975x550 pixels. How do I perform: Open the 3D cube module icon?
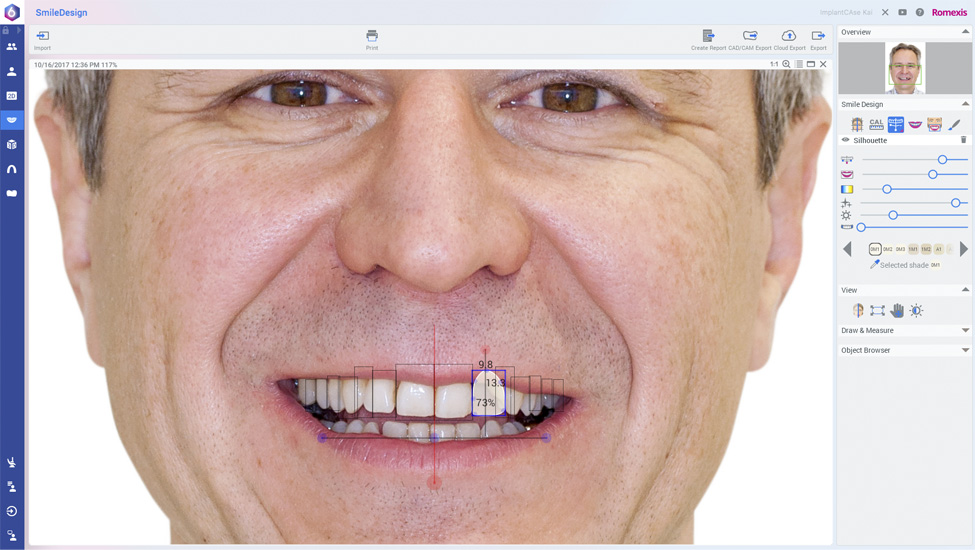12,144
